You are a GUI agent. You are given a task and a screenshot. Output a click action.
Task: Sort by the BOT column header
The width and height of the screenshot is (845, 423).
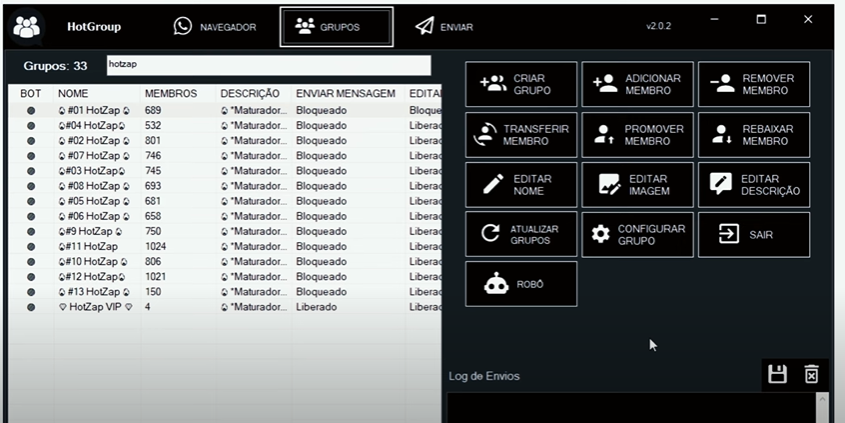point(31,94)
